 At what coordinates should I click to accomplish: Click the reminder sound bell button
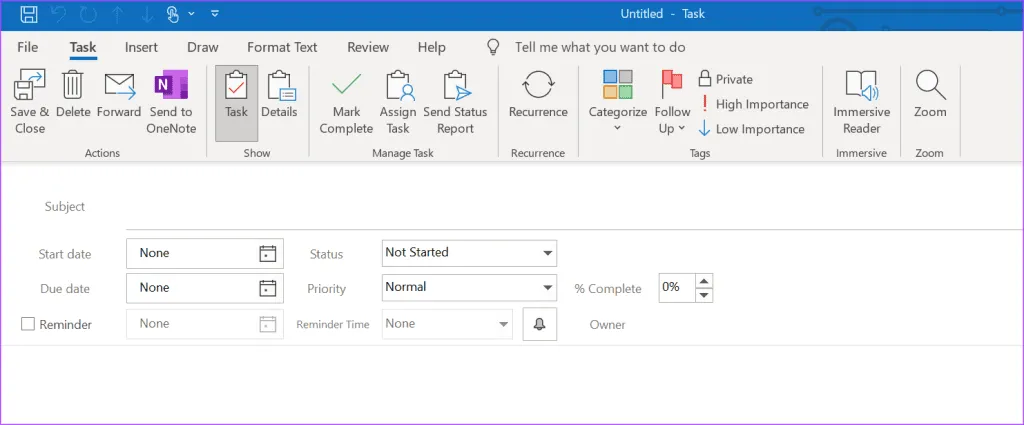(539, 324)
